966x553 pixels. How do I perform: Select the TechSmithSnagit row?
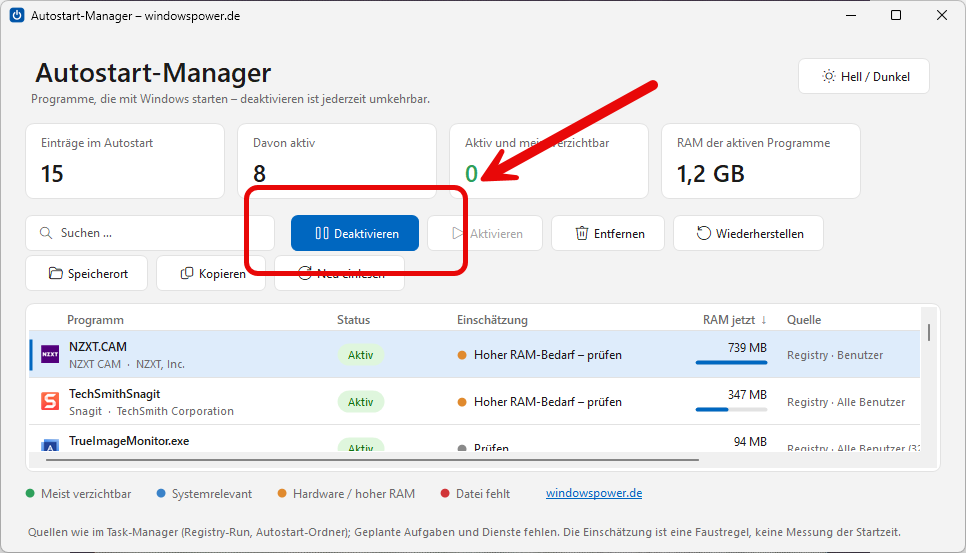tap(474, 402)
